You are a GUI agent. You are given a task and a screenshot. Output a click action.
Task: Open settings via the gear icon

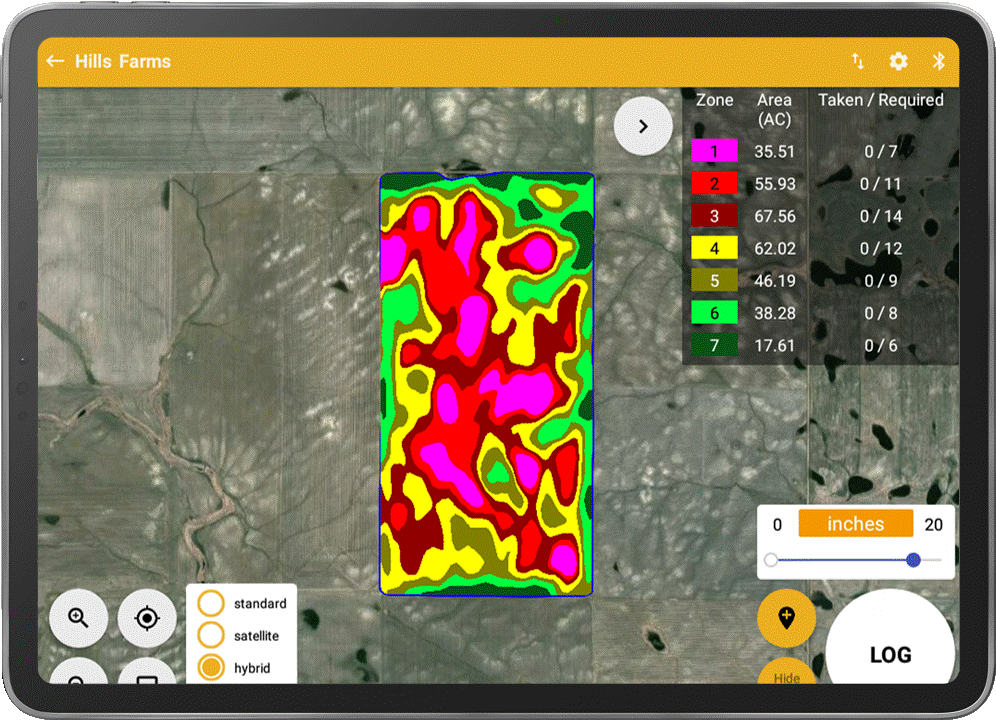pos(899,61)
